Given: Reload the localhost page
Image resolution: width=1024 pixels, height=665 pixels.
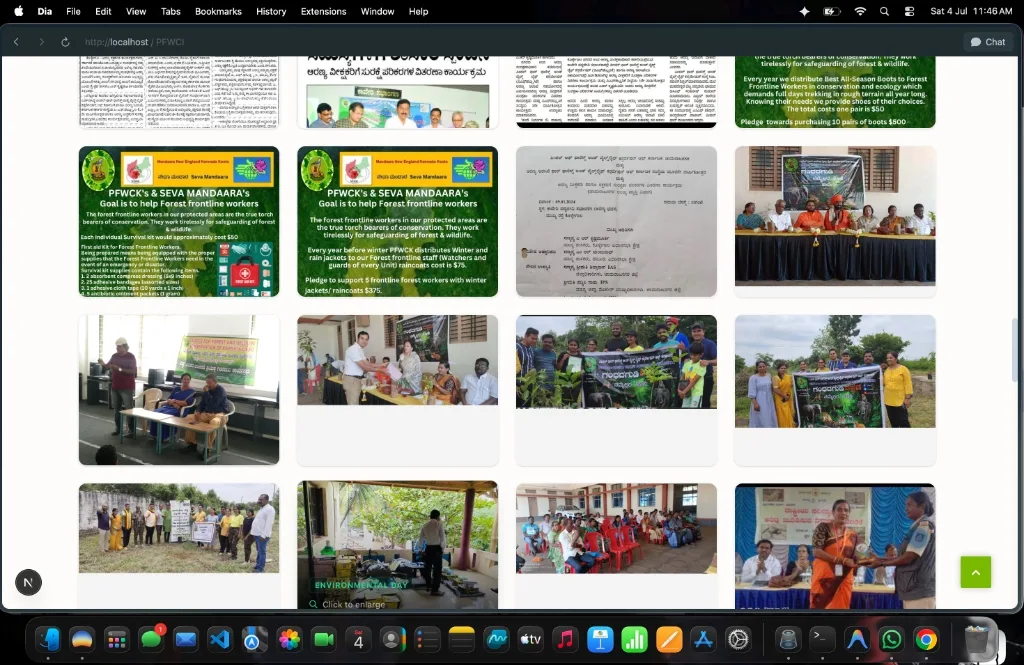Looking at the screenshot, I should [65, 42].
